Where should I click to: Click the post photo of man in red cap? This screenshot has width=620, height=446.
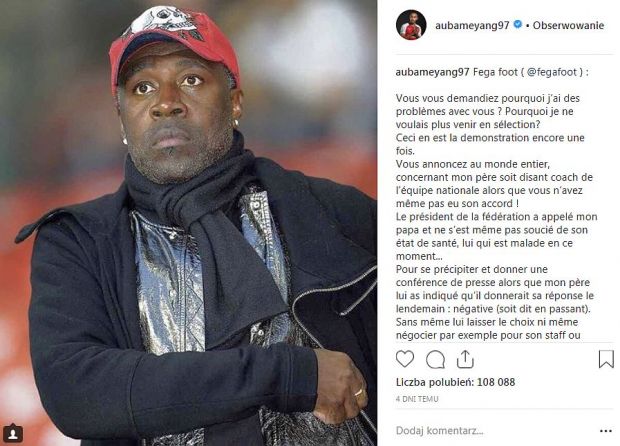coord(188,223)
